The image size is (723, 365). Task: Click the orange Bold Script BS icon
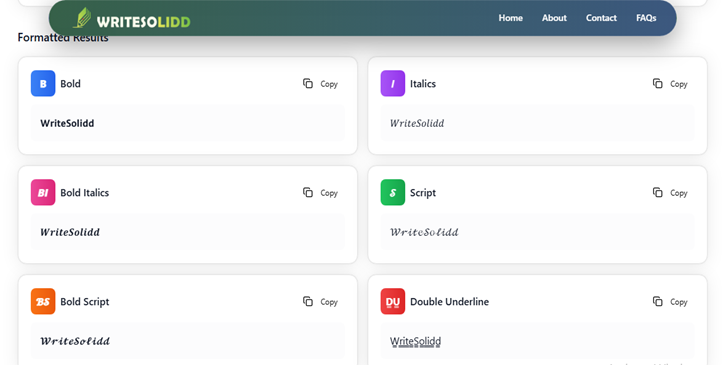(x=43, y=301)
